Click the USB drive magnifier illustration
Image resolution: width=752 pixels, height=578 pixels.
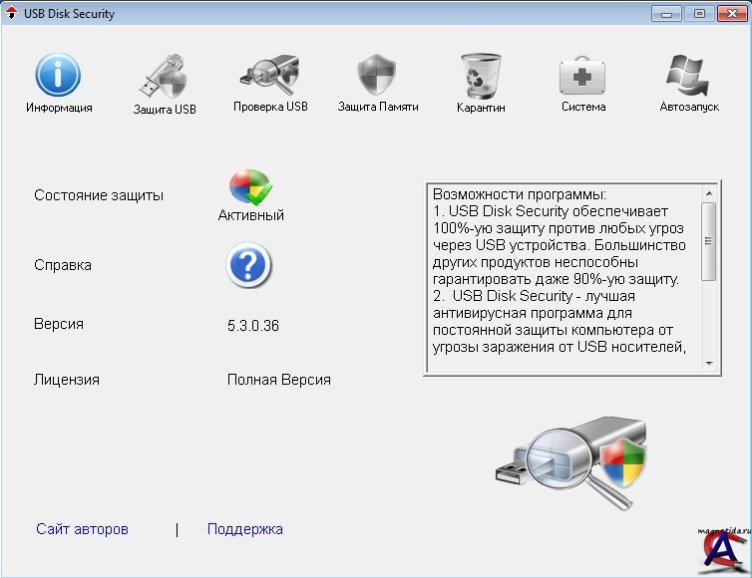571,463
